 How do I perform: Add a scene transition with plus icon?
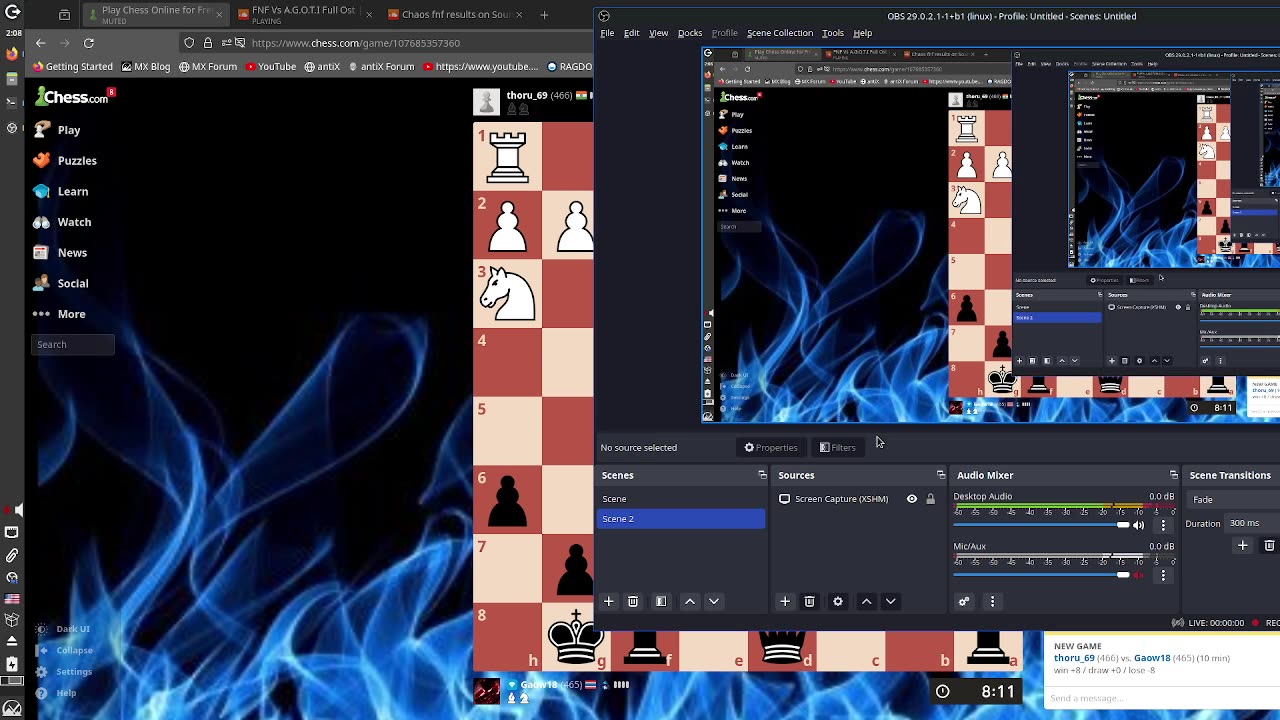pos(1243,546)
